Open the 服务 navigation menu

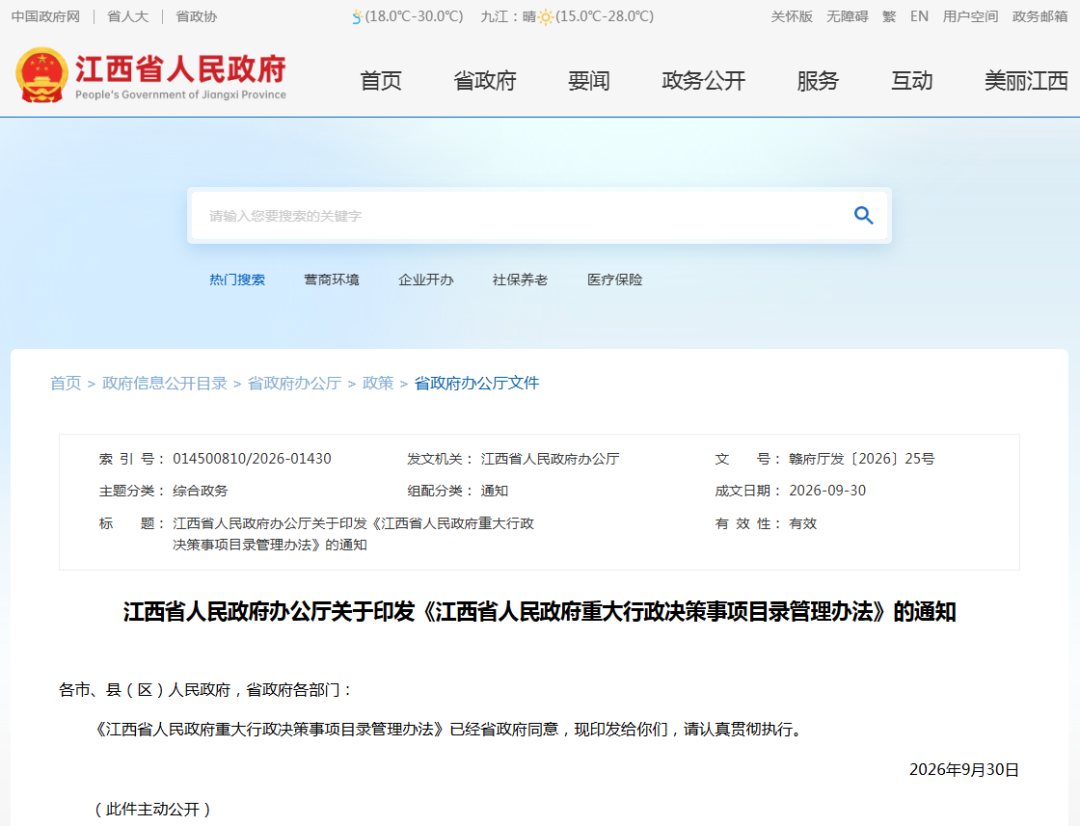click(x=818, y=81)
